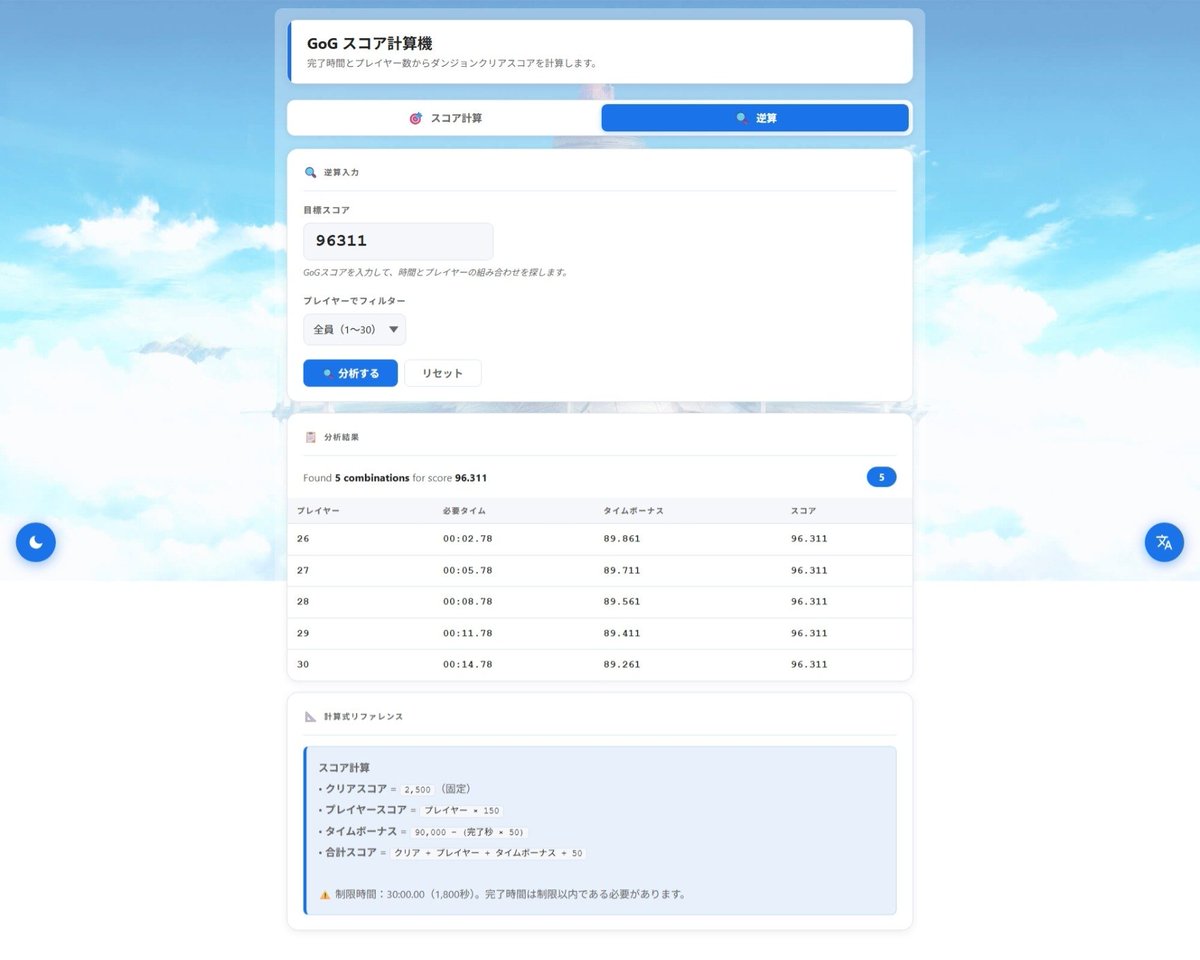Click the スコア計算 heading in the reference box
The image size is (1200, 960).
click(344, 768)
